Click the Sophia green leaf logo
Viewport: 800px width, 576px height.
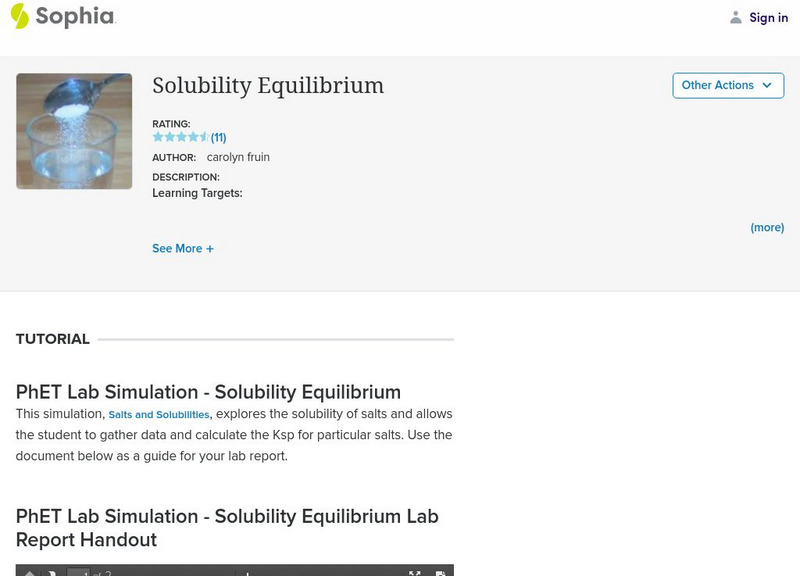coord(20,16)
